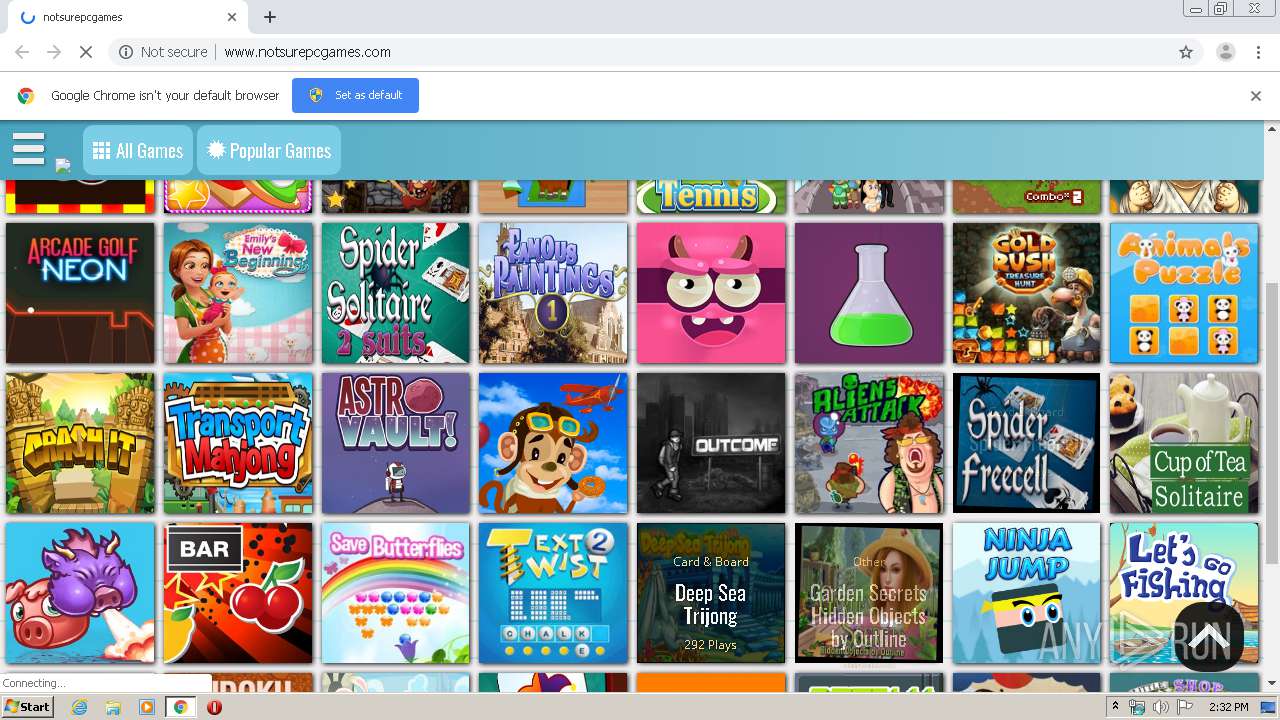Open Famous Paintings 1 game

point(553,293)
